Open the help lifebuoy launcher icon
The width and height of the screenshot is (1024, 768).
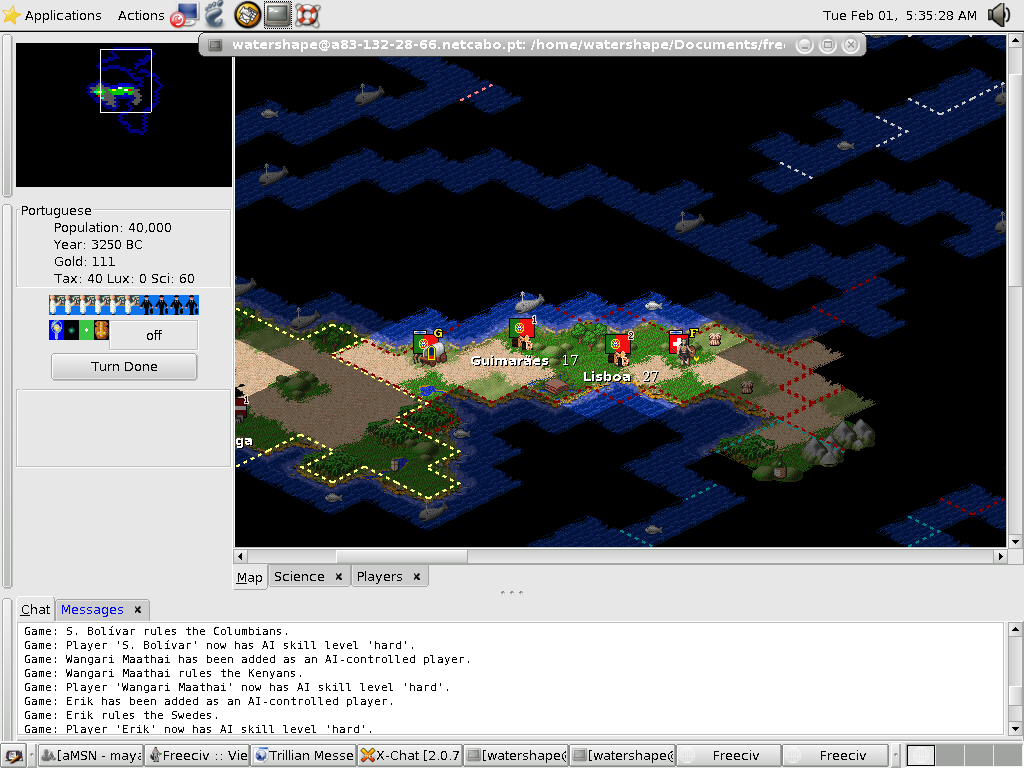point(307,14)
